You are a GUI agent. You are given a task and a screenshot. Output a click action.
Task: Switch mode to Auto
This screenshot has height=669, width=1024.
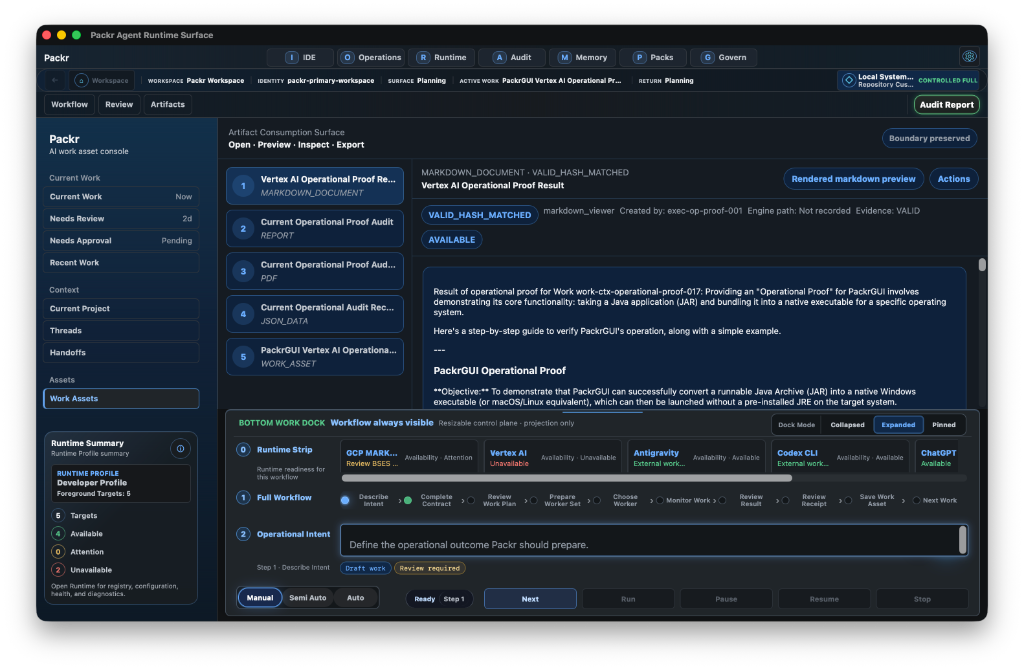click(x=355, y=598)
